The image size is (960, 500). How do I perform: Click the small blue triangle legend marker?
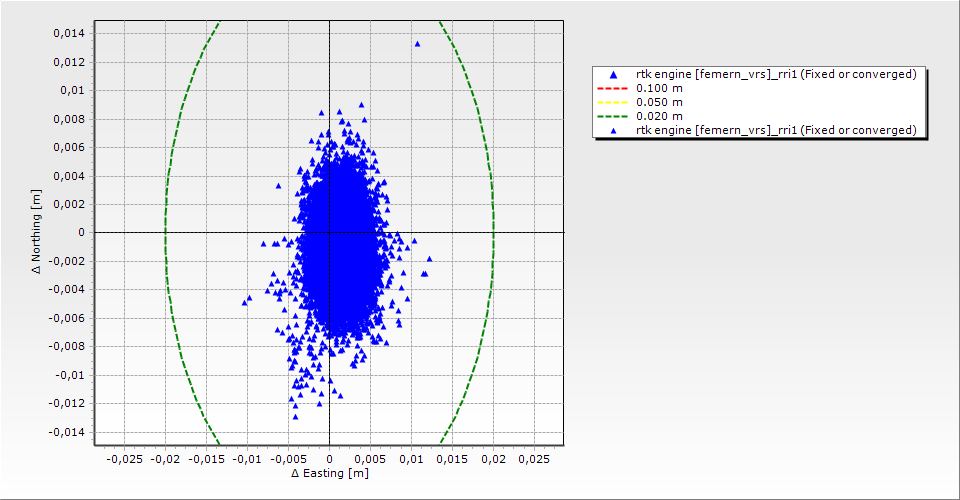[613, 131]
